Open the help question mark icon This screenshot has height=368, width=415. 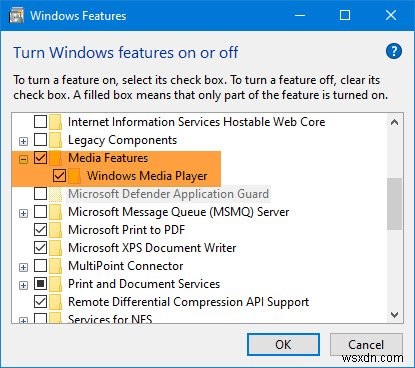click(394, 52)
